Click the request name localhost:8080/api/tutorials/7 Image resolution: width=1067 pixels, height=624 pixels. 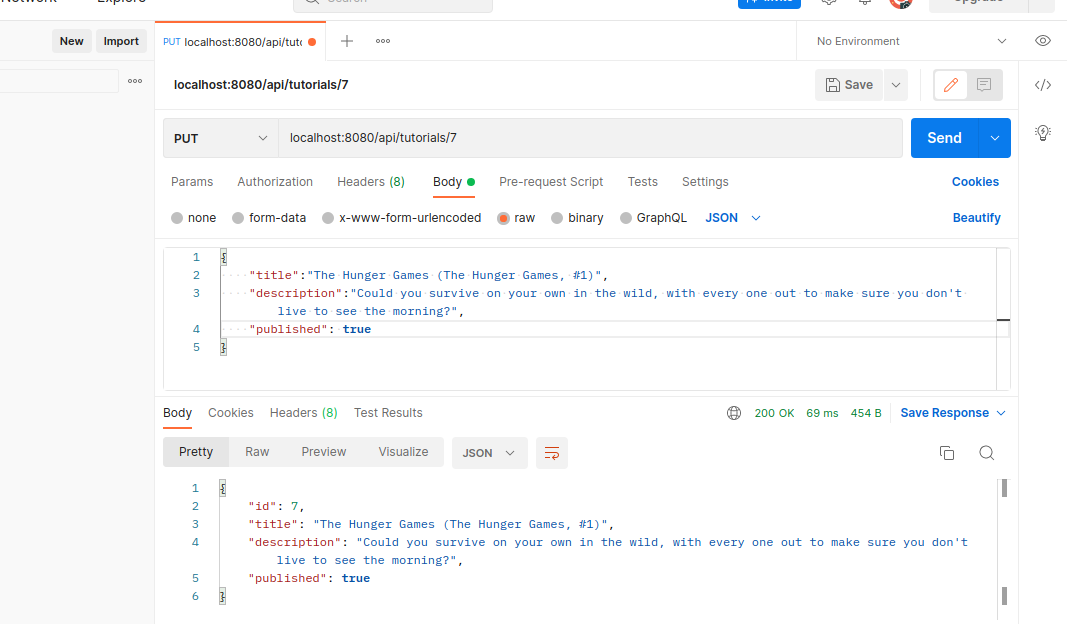click(x=261, y=85)
